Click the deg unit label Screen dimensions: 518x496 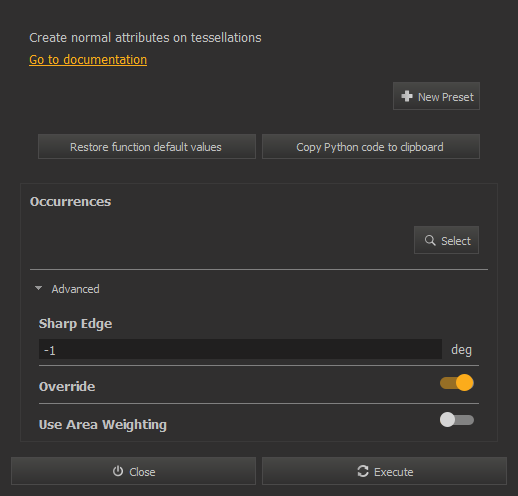pos(461,350)
